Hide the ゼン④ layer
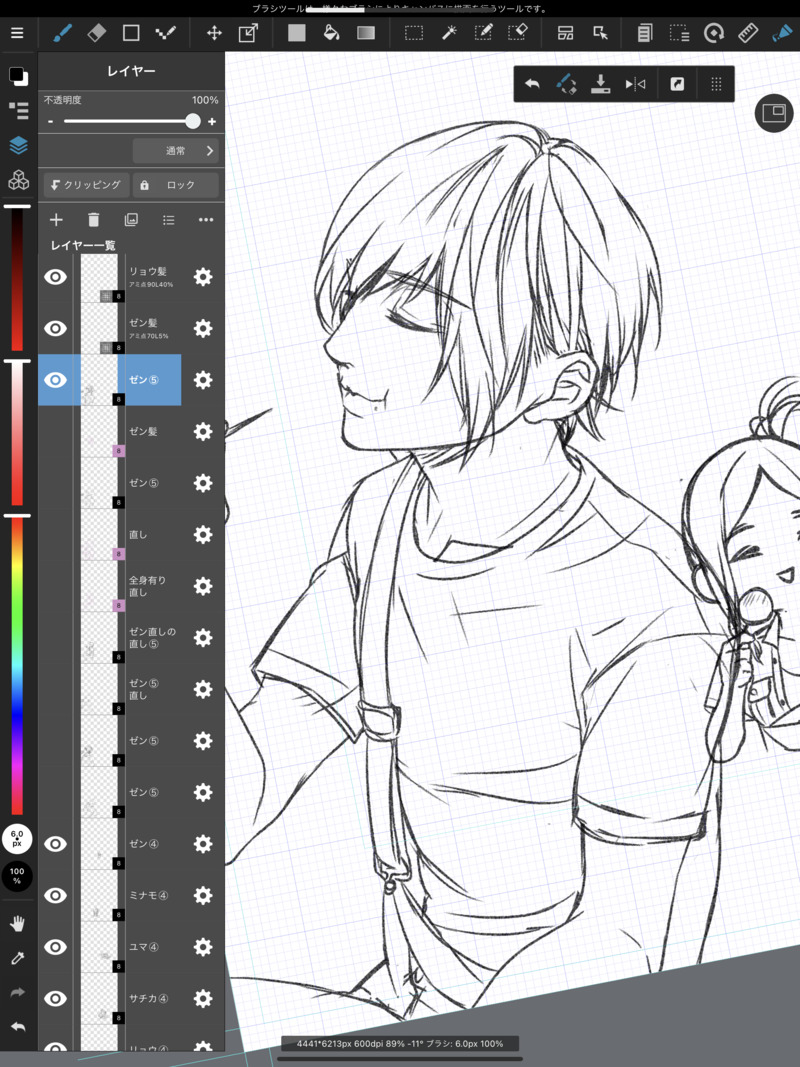The width and height of the screenshot is (800, 1067). [x=55, y=844]
